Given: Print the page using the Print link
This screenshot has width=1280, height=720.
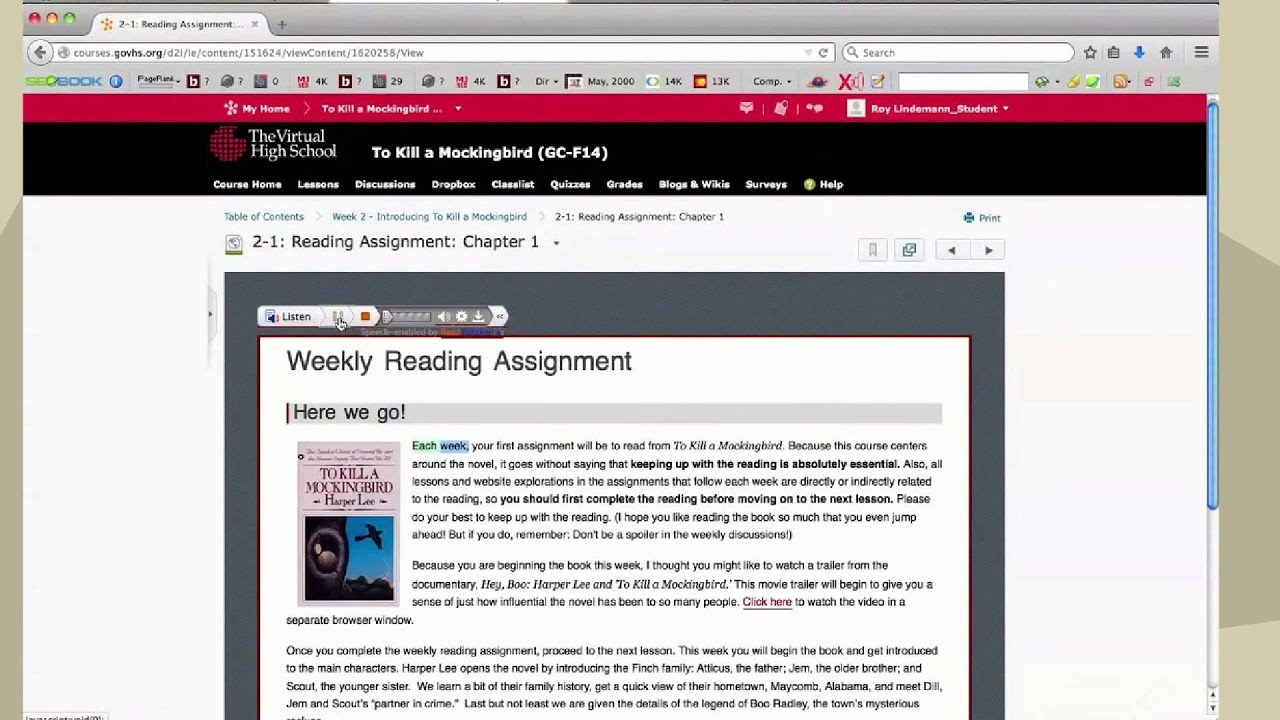Looking at the screenshot, I should point(982,217).
